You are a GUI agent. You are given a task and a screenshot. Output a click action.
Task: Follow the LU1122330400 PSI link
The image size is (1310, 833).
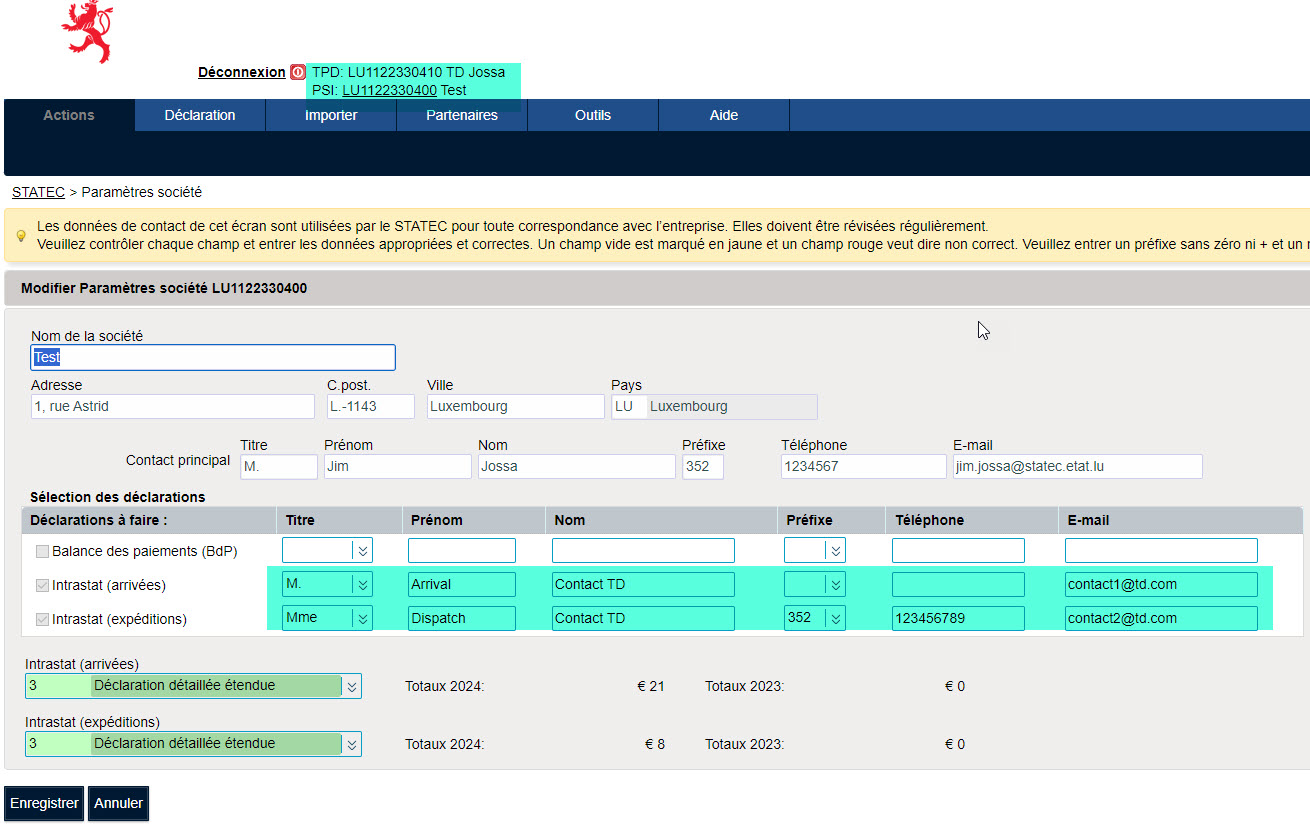tap(390, 90)
